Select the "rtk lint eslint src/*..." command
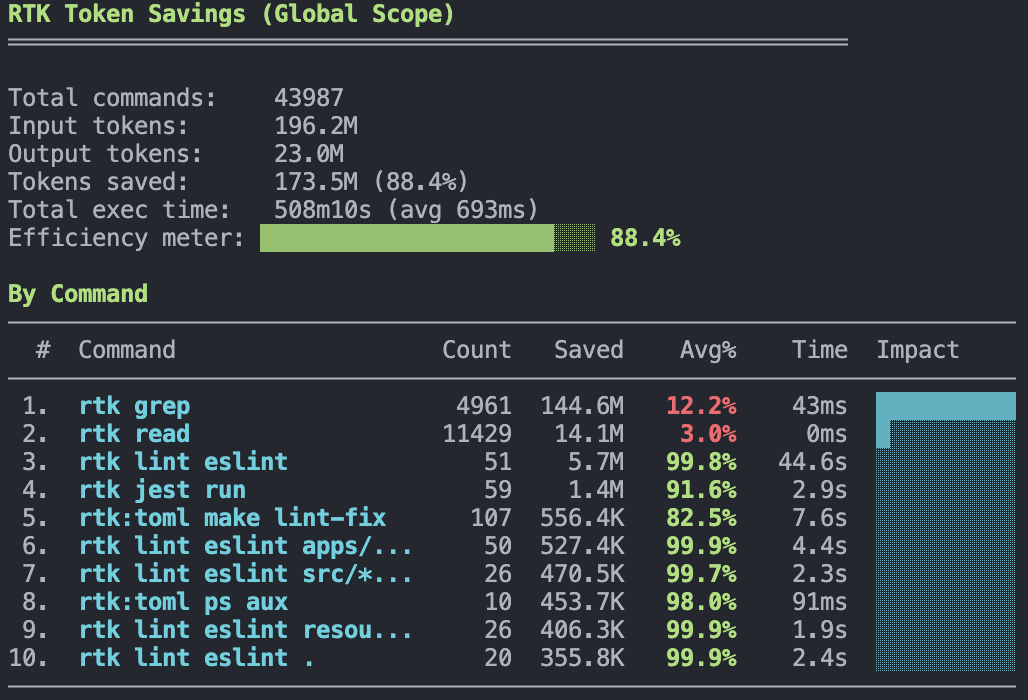 246,574
